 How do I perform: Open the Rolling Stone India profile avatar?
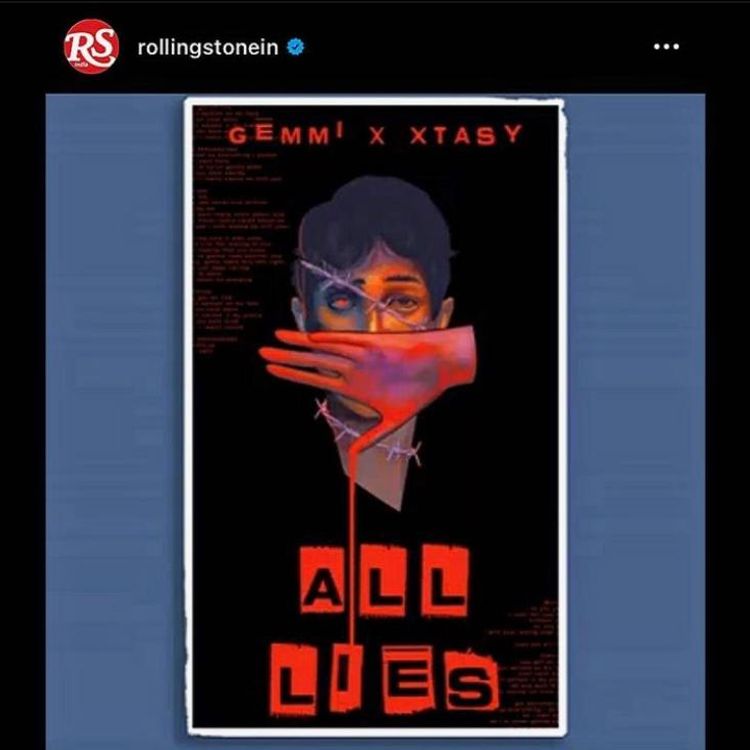pyautogui.click(x=91, y=46)
